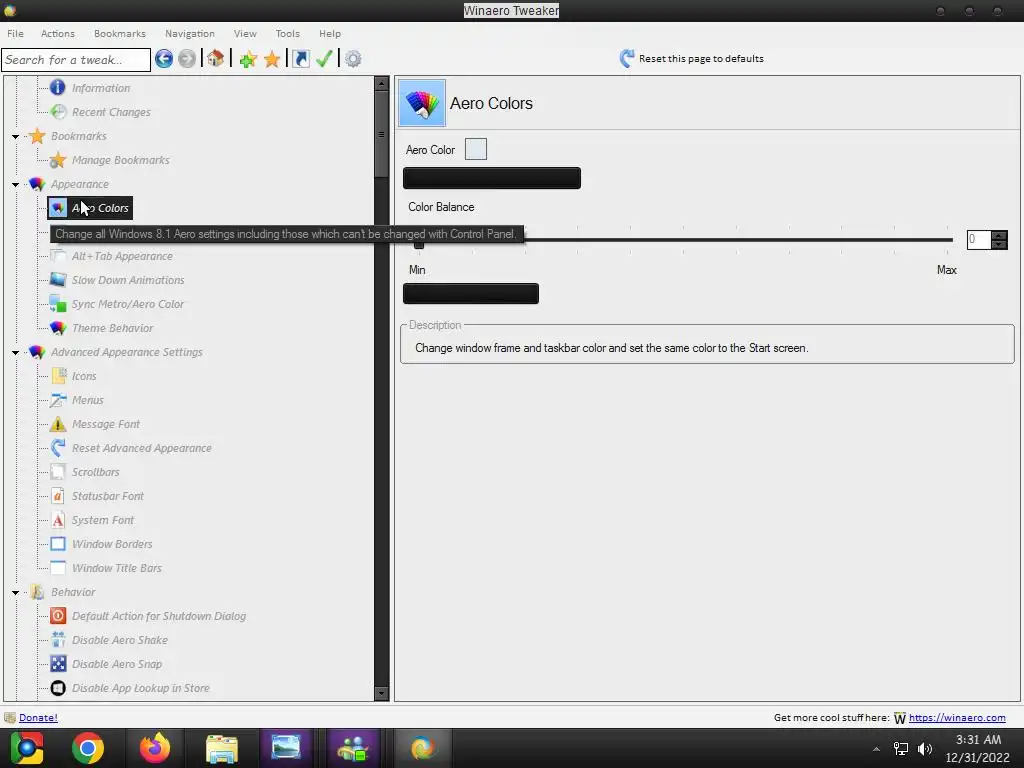Select Disable Aero Shake in the tree
The image size is (1024, 768).
120,640
